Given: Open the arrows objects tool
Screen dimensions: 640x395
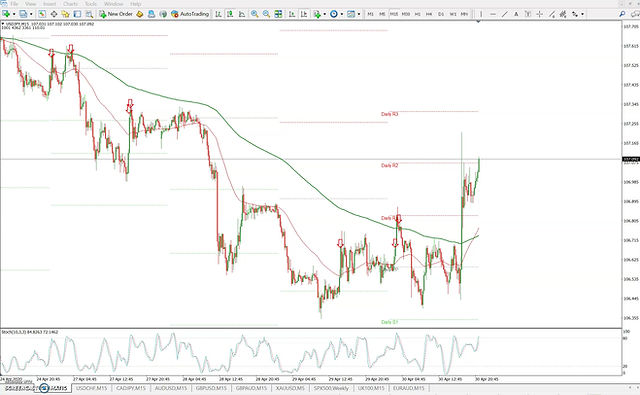Looking at the screenshot, I should [575, 14].
